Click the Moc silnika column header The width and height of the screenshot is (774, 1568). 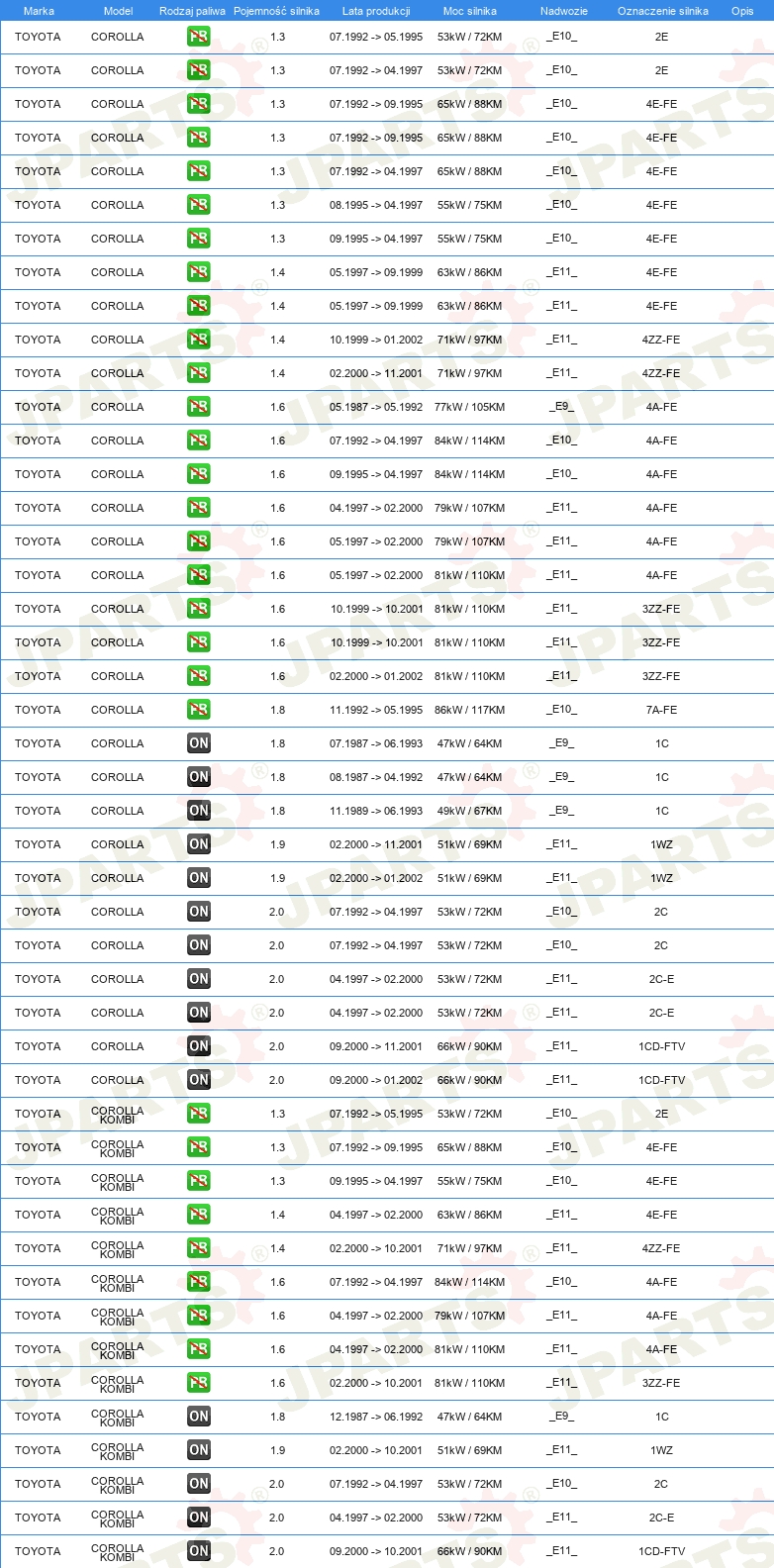pyautogui.click(x=470, y=11)
